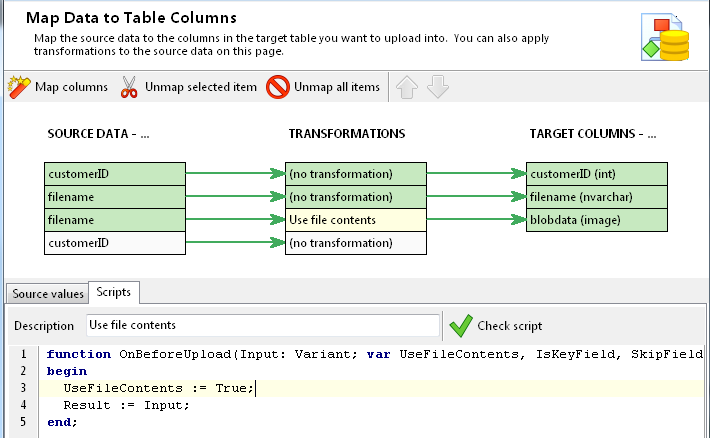Viewport: 710px width, 438px height.
Task: Select the customerID (int) target column
Action: 597,174
